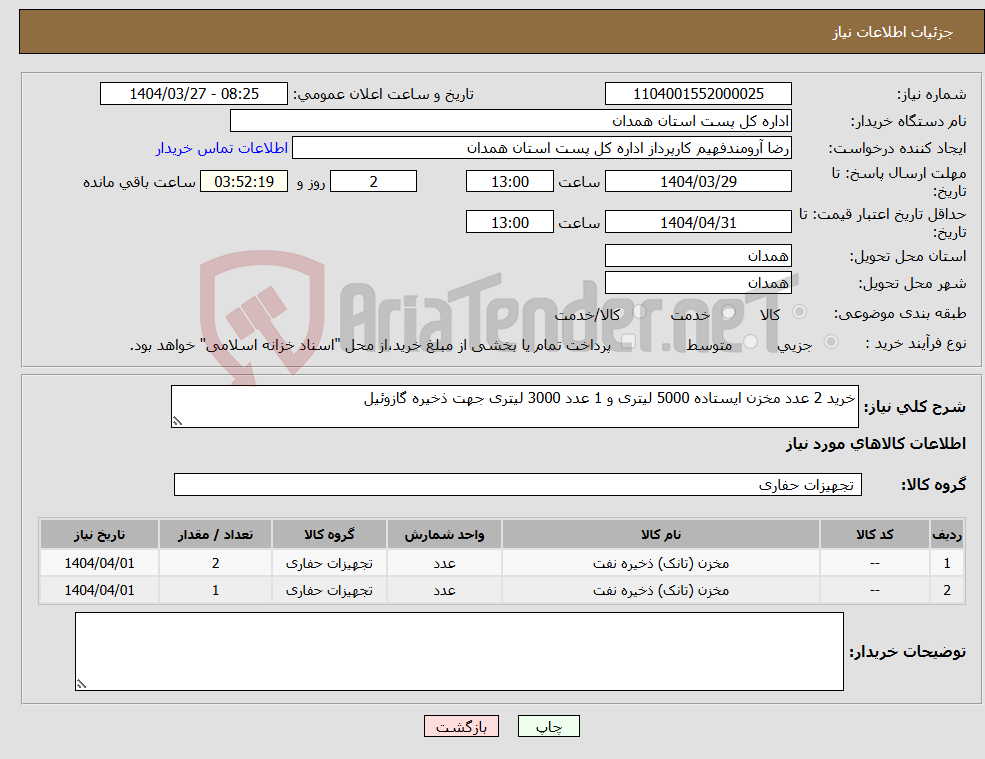Click quantity 2 in table row 1
985x759 pixels.
pos(215,564)
